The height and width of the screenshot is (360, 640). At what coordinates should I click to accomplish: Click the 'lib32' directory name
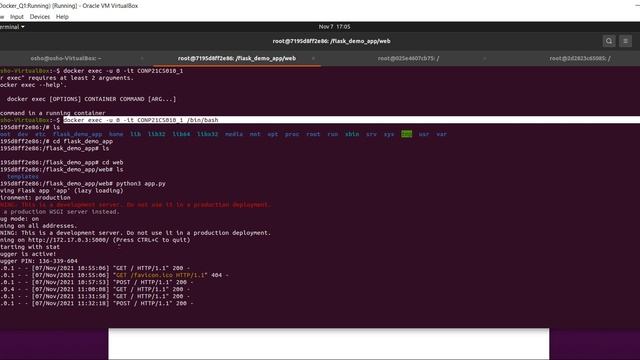coord(156,134)
